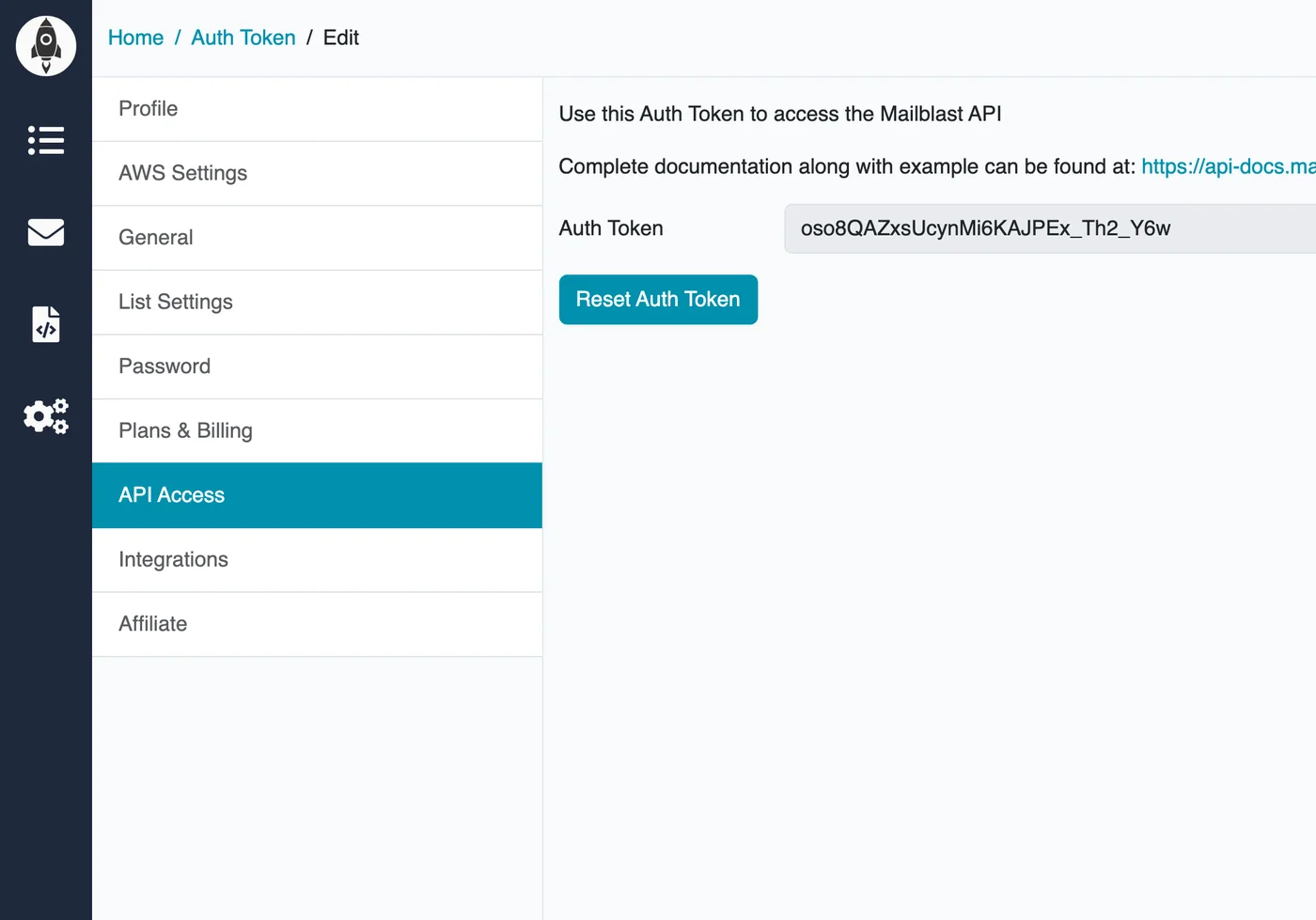Open Integrations settings

[x=318, y=560]
